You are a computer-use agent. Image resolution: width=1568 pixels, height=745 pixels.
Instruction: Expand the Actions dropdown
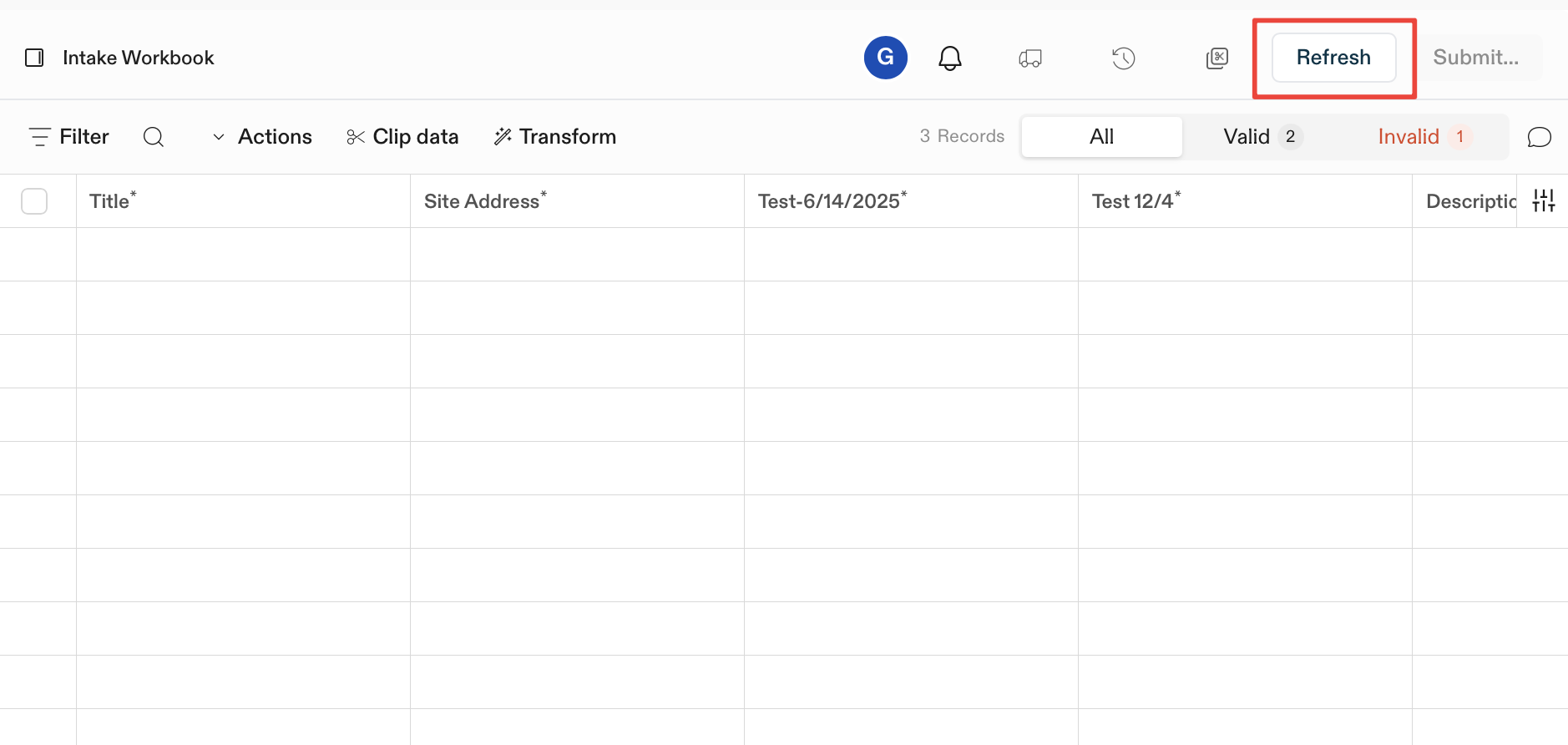tap(262, 136)
